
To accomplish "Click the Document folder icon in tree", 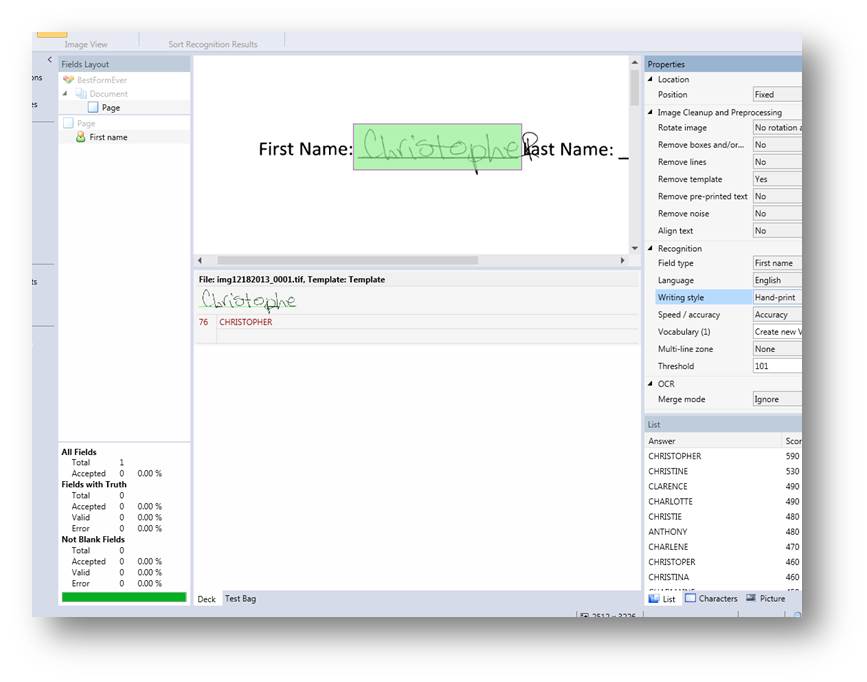I will pyautogui.click(x=81, y=94).
